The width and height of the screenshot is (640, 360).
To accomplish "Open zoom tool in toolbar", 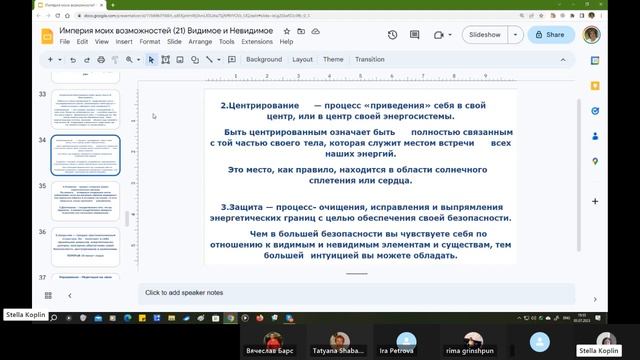I will click(x=129, y=60).
